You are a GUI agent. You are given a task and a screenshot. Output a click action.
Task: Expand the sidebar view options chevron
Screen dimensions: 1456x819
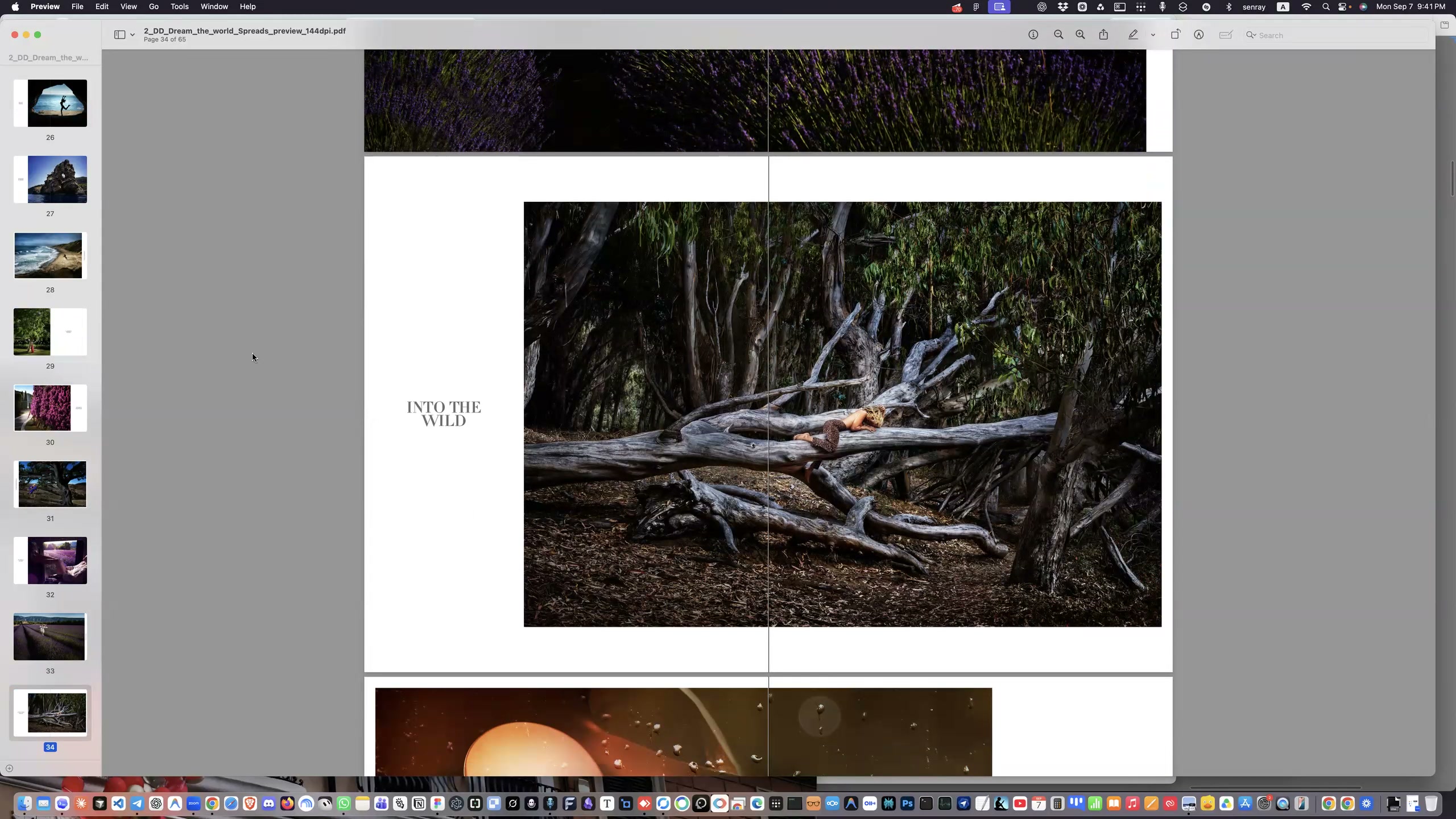(133, 35)
